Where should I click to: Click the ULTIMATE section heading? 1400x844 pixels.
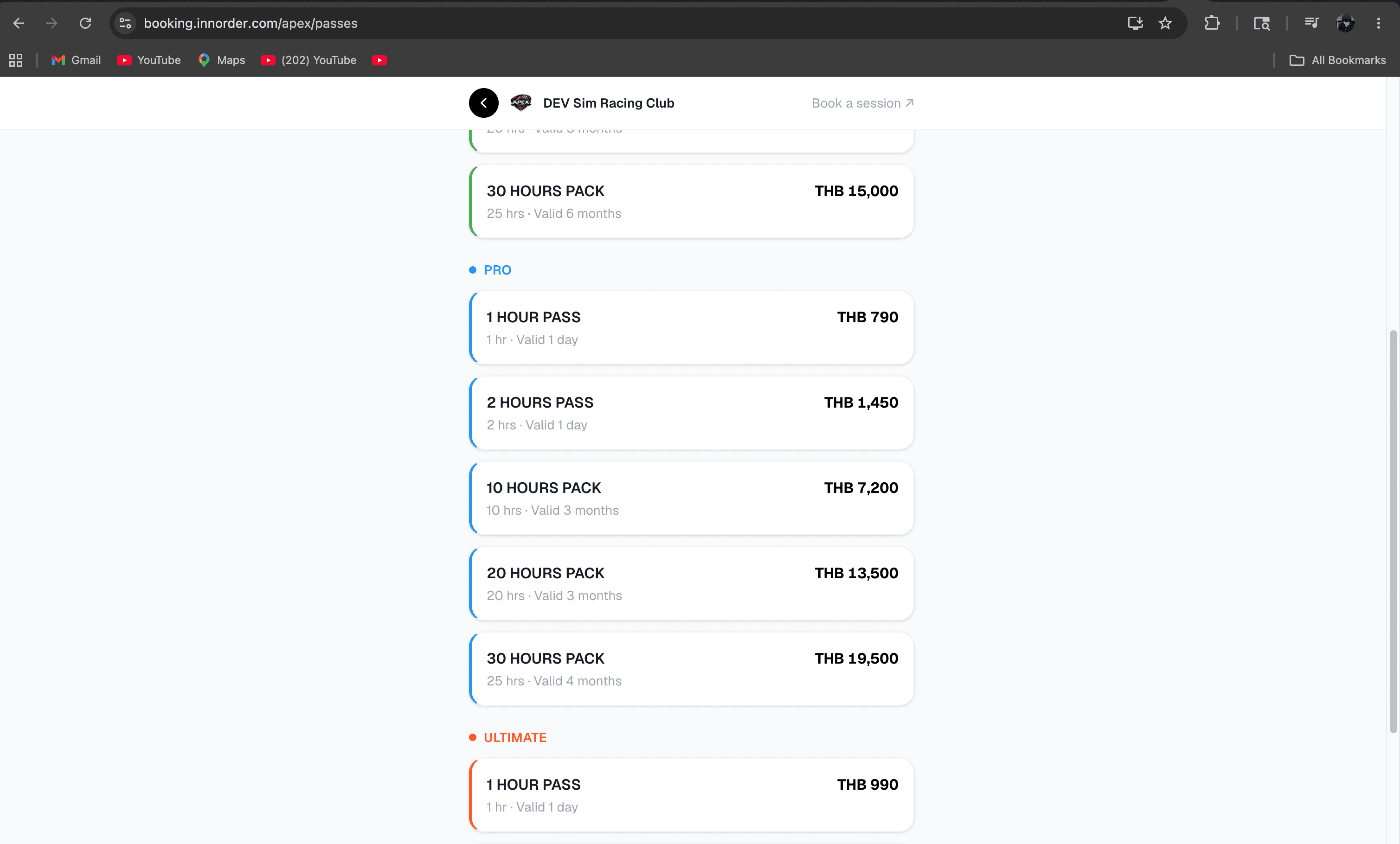coord(515,737)
